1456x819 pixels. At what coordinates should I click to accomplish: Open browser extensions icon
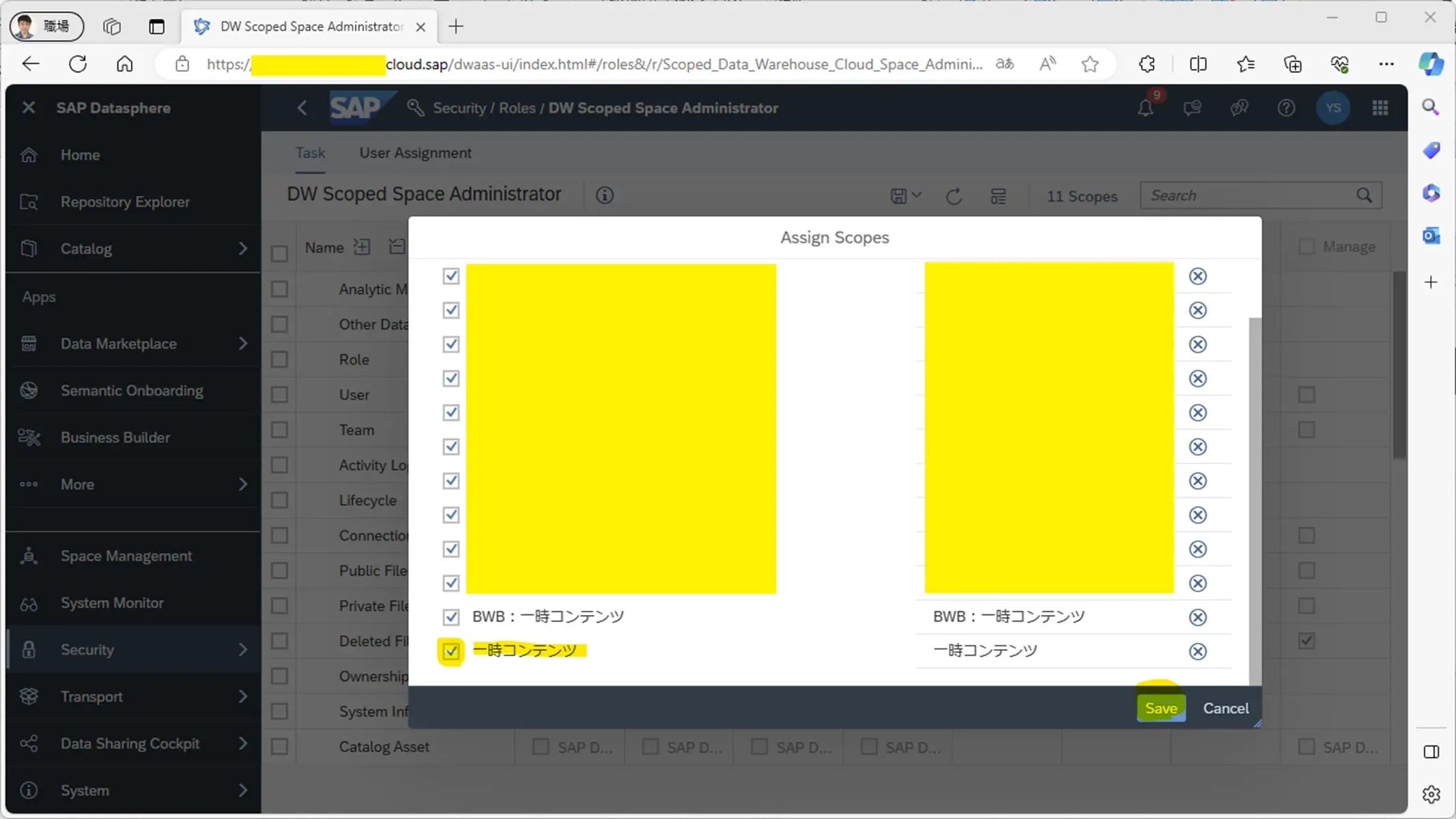pyautogui.click(x=1147, y=64)
